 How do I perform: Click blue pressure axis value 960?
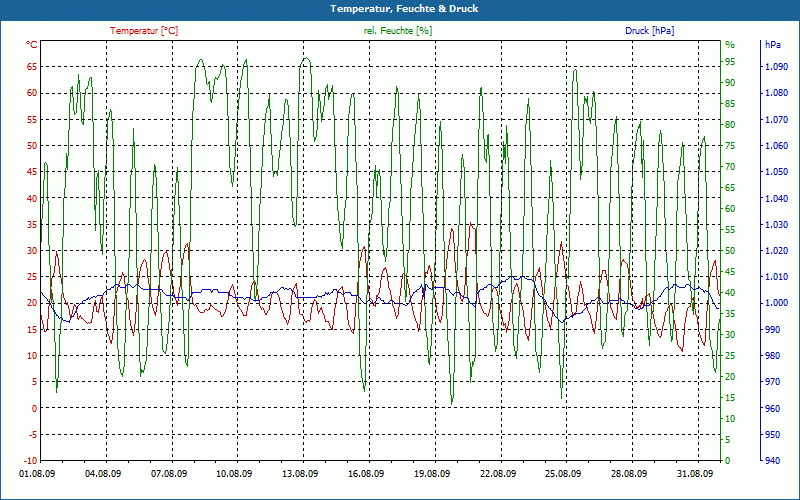tap(773, 408)
